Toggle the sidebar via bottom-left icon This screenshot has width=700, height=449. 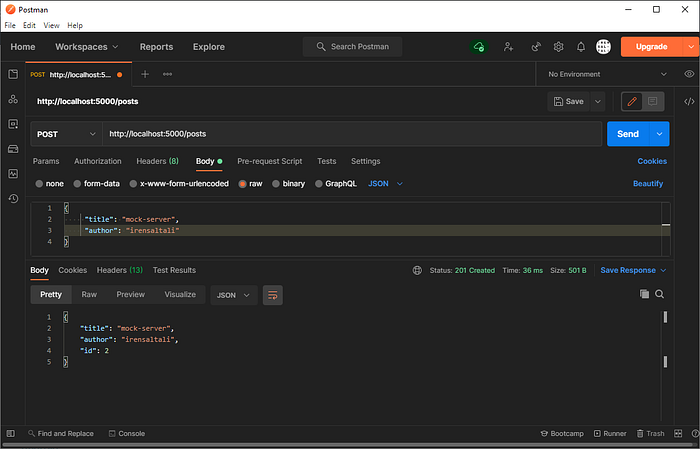click(11, 433)
